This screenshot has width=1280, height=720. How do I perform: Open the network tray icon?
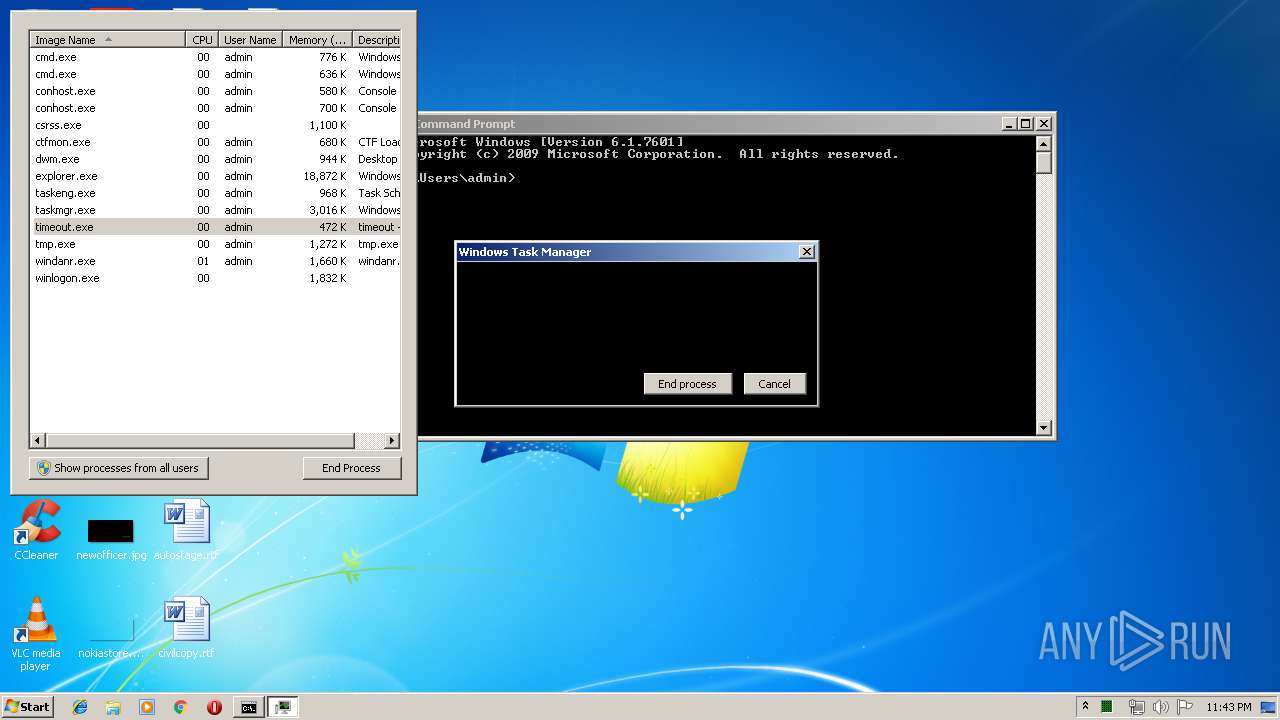pyautogui.click(x=1137, y=707)
